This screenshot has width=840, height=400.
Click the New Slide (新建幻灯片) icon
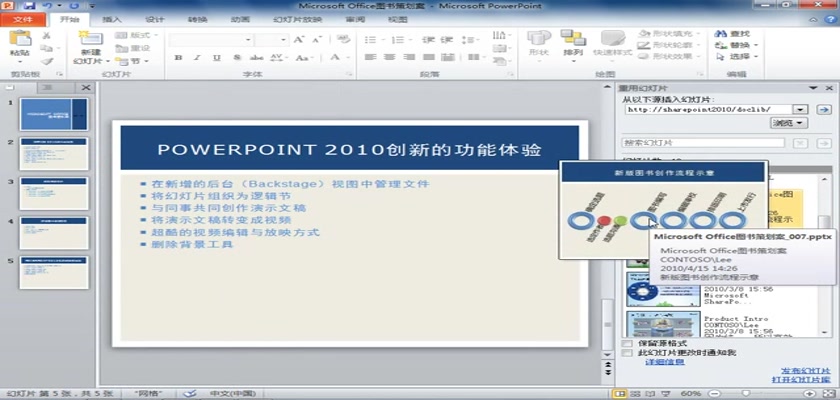click(91, 39)
